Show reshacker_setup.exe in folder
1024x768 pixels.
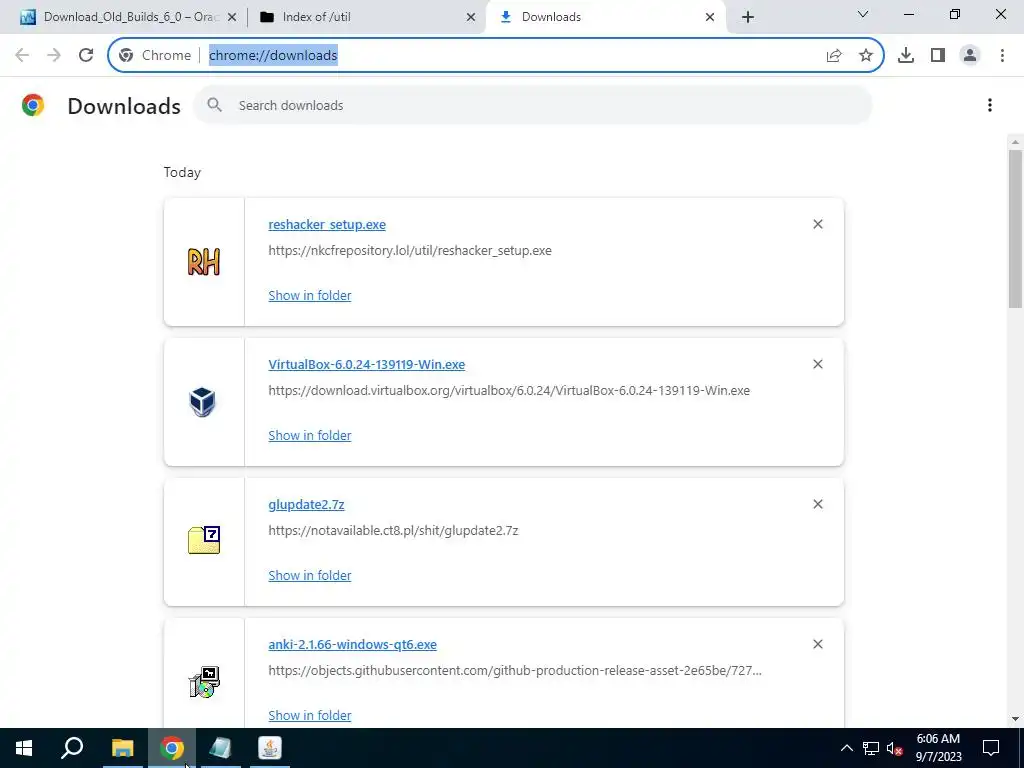[x=310, y=295]
